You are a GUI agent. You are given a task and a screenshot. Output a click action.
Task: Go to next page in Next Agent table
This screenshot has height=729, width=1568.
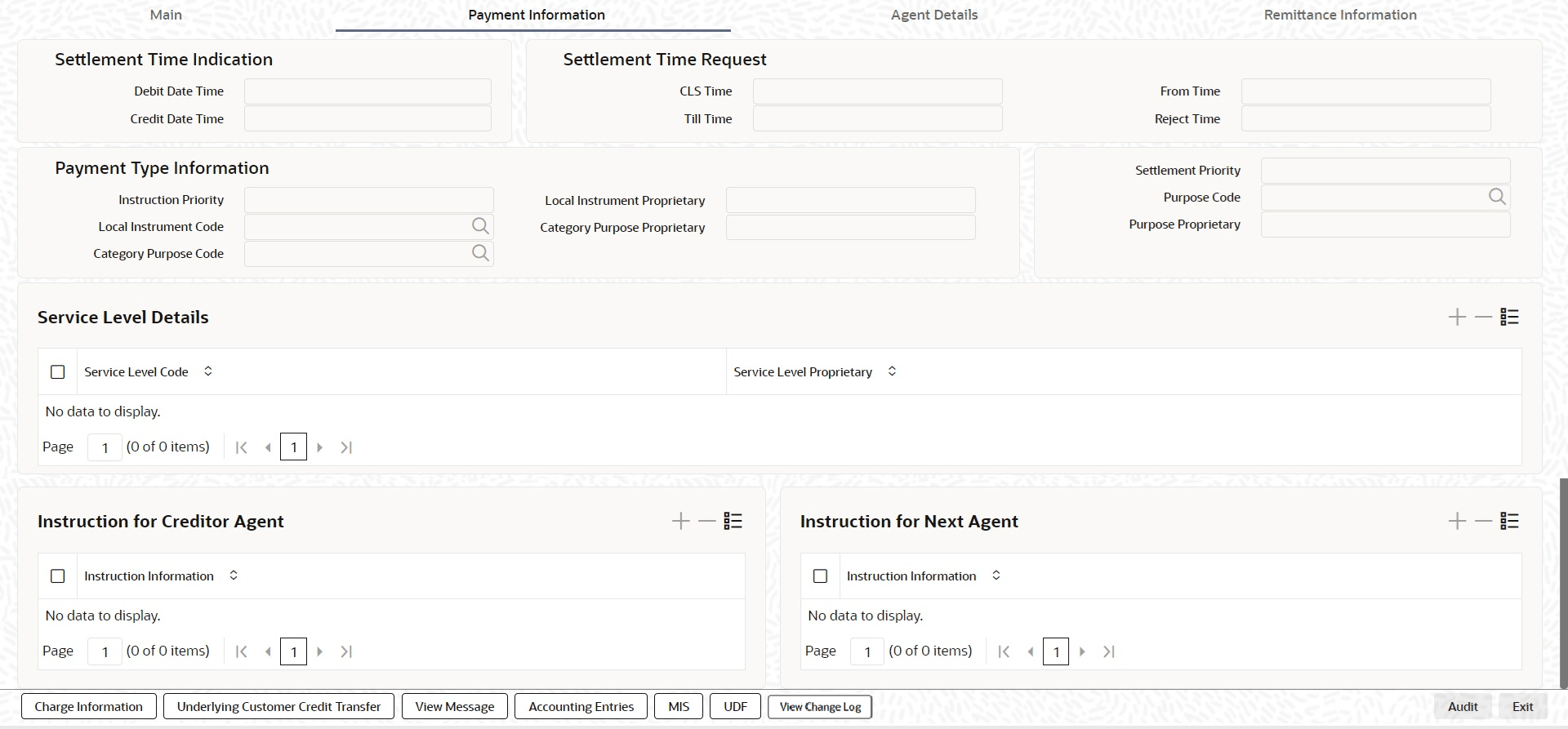[1082, 651]
